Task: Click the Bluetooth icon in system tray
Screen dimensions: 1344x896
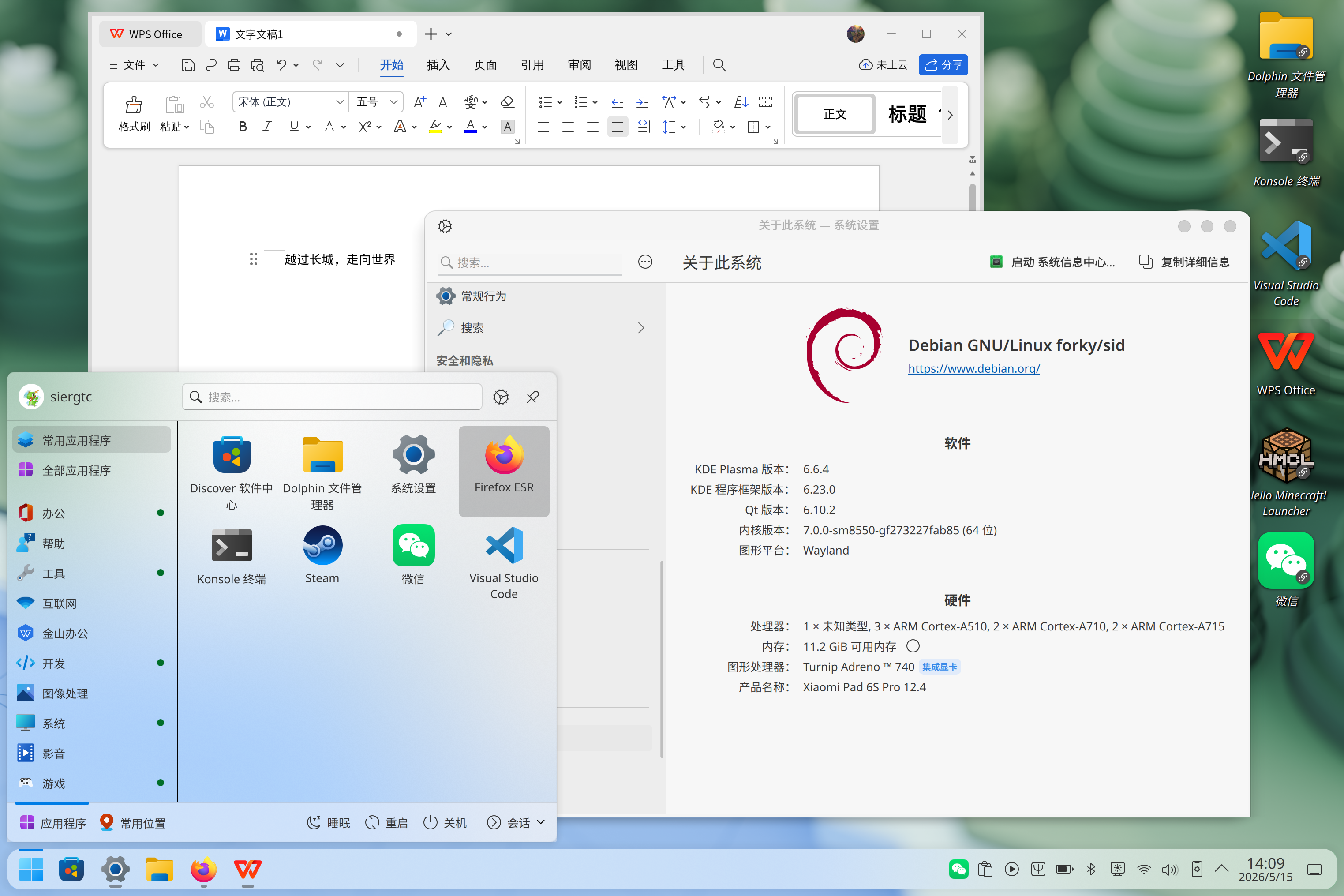Action: point(1091,869)
